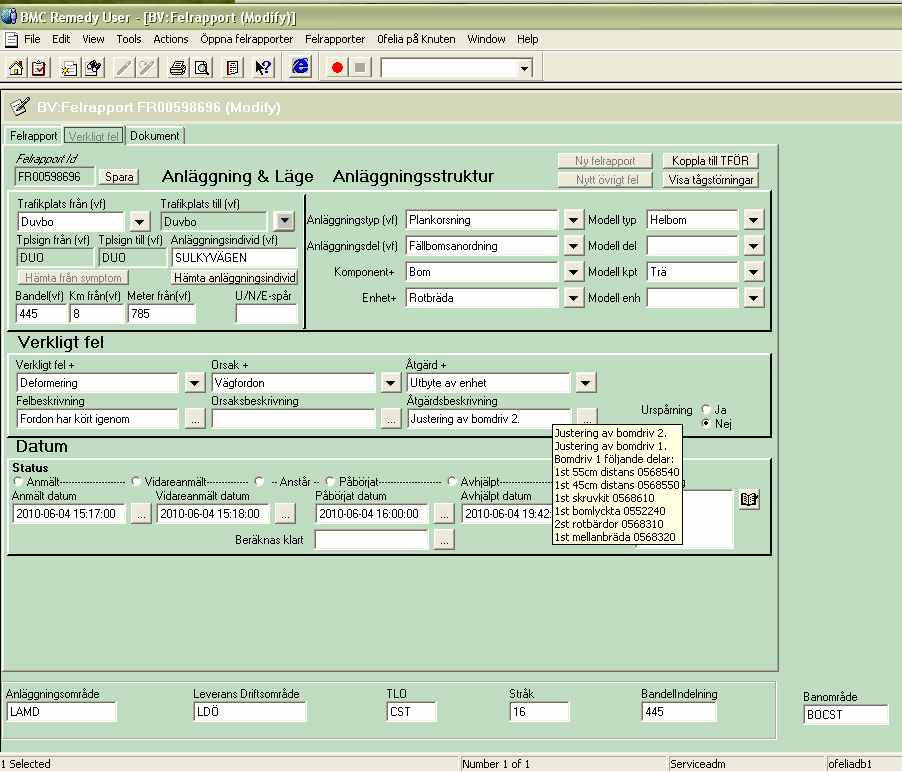Viewport: 902px width, 772px height.
Task: Click the Banområde field BOCST
Action: [846, 714]
